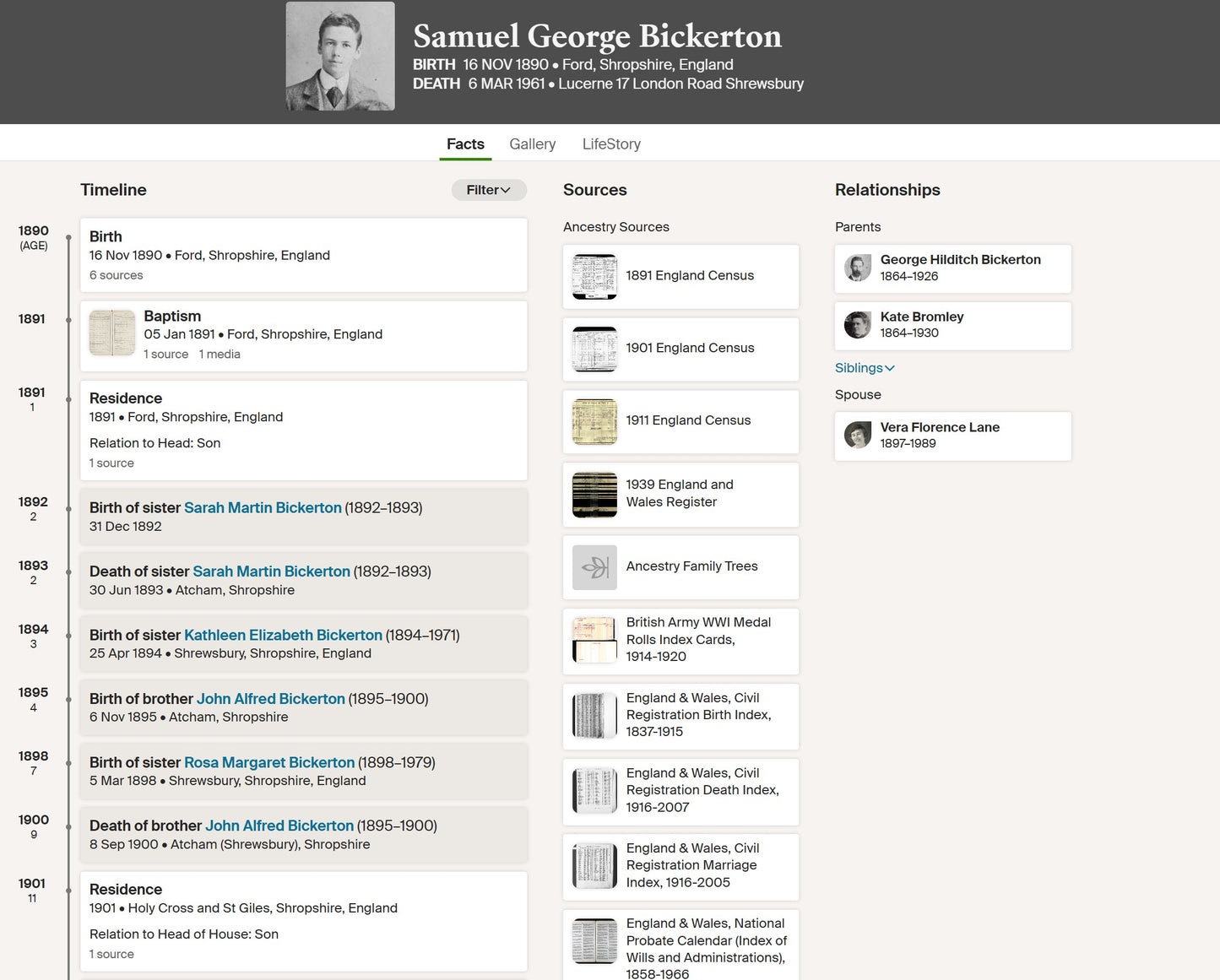Open the Timeline Filter dropdown
The image size is (1220, 980).
[489, 190]
